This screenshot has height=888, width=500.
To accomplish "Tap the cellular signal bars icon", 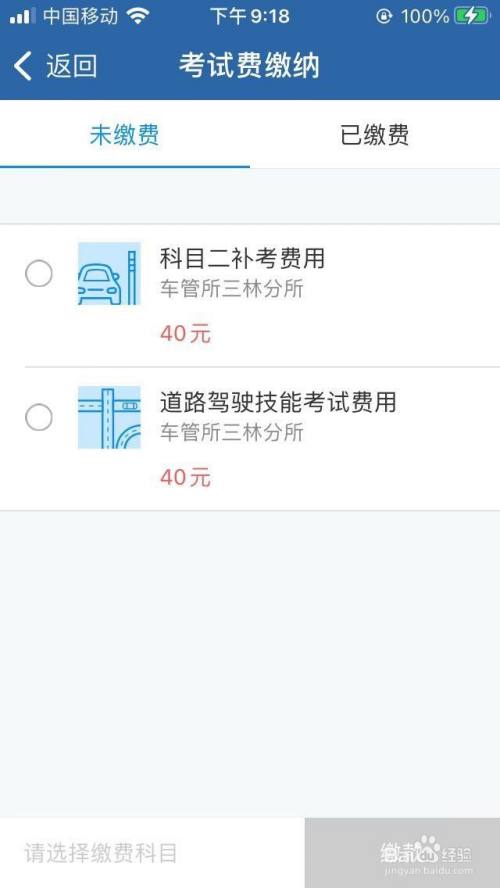I will (22, 16).
